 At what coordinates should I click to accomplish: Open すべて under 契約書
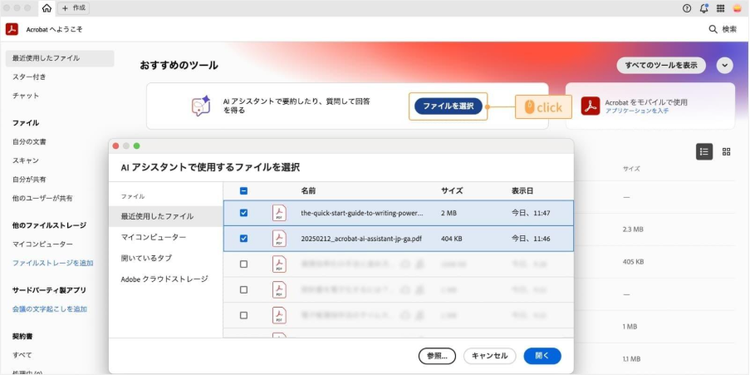point(22,355)
